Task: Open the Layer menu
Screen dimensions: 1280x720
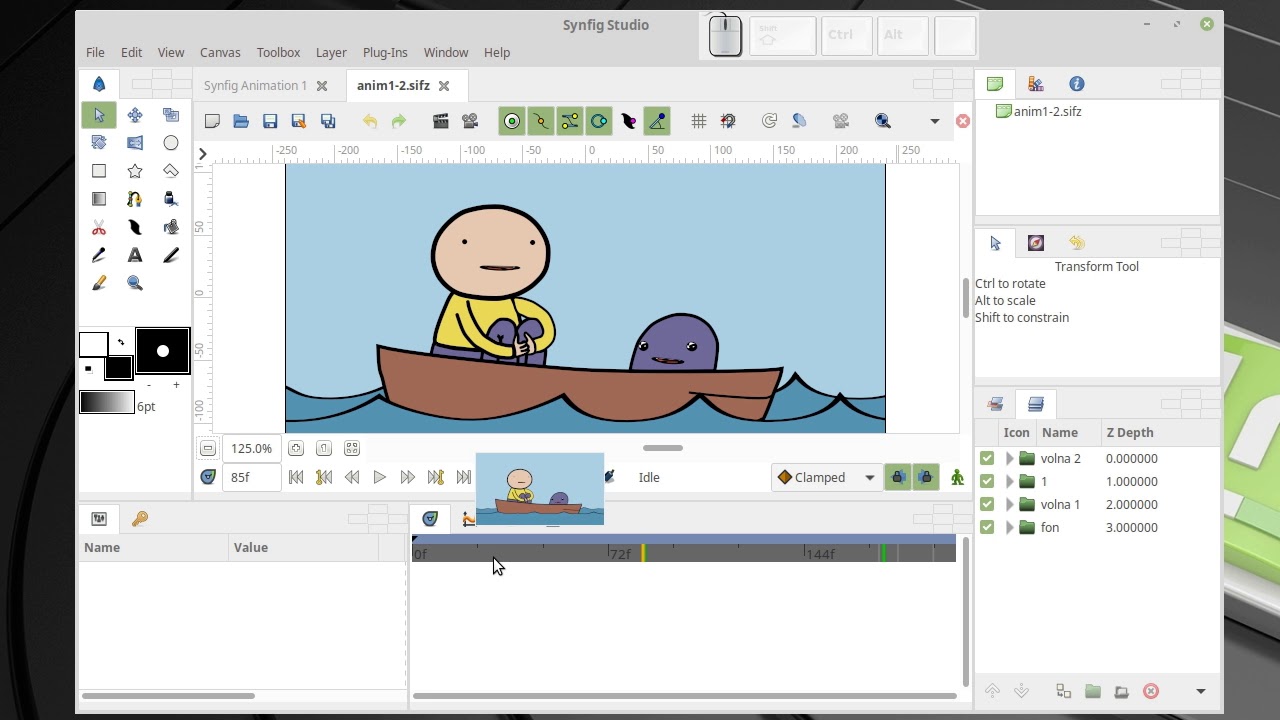Action: 331,52
